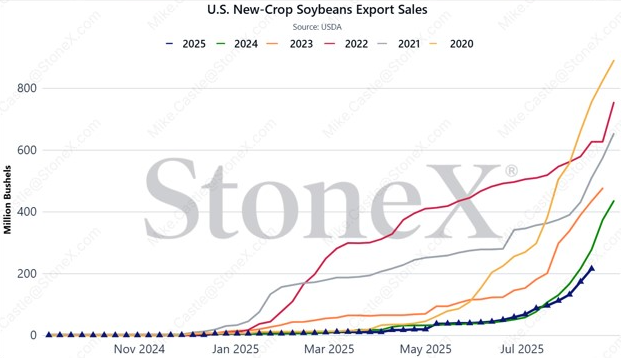621x360 pixels.
Task: Click the May 2025 x-axis label
Action: 426,349
